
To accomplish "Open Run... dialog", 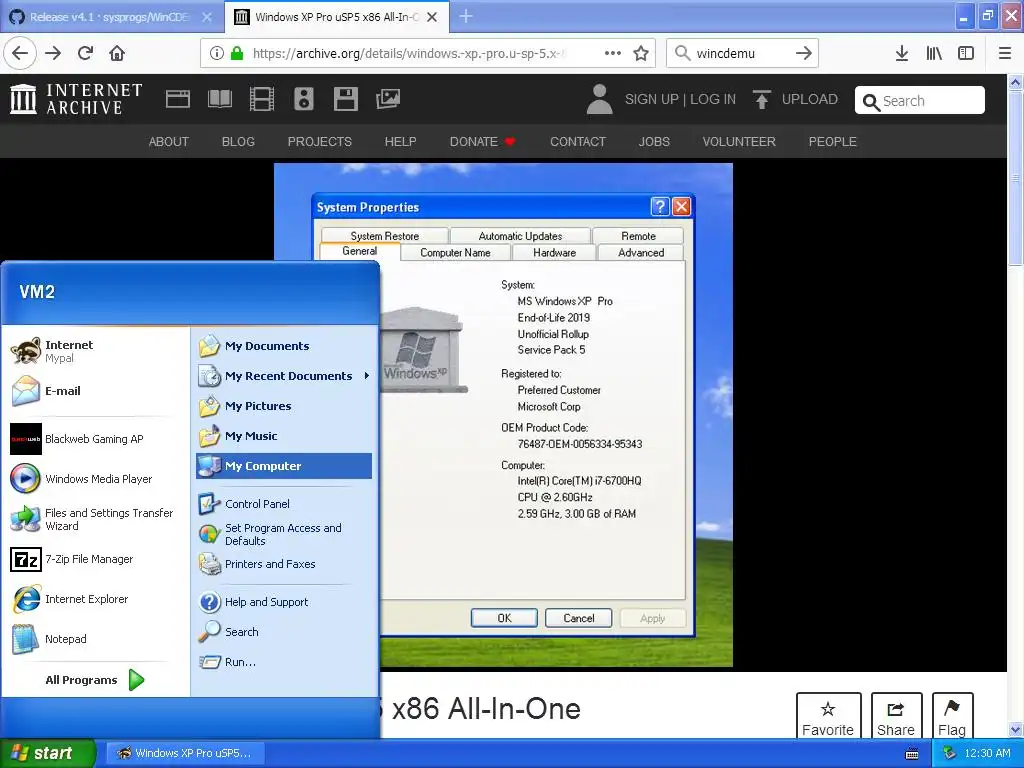I will tap(284, 662).
